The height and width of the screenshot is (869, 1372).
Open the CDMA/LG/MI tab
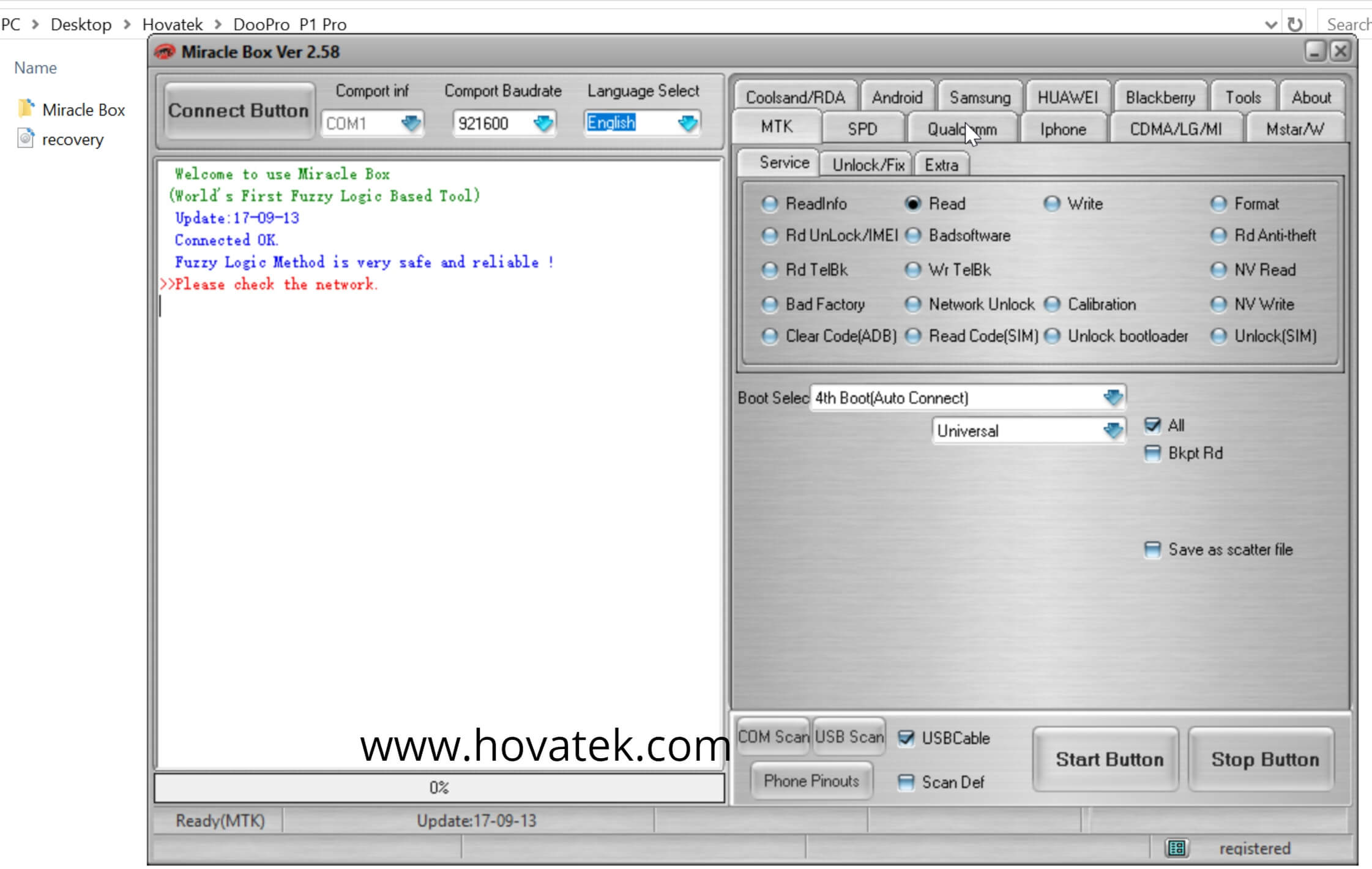point(1176,129)
